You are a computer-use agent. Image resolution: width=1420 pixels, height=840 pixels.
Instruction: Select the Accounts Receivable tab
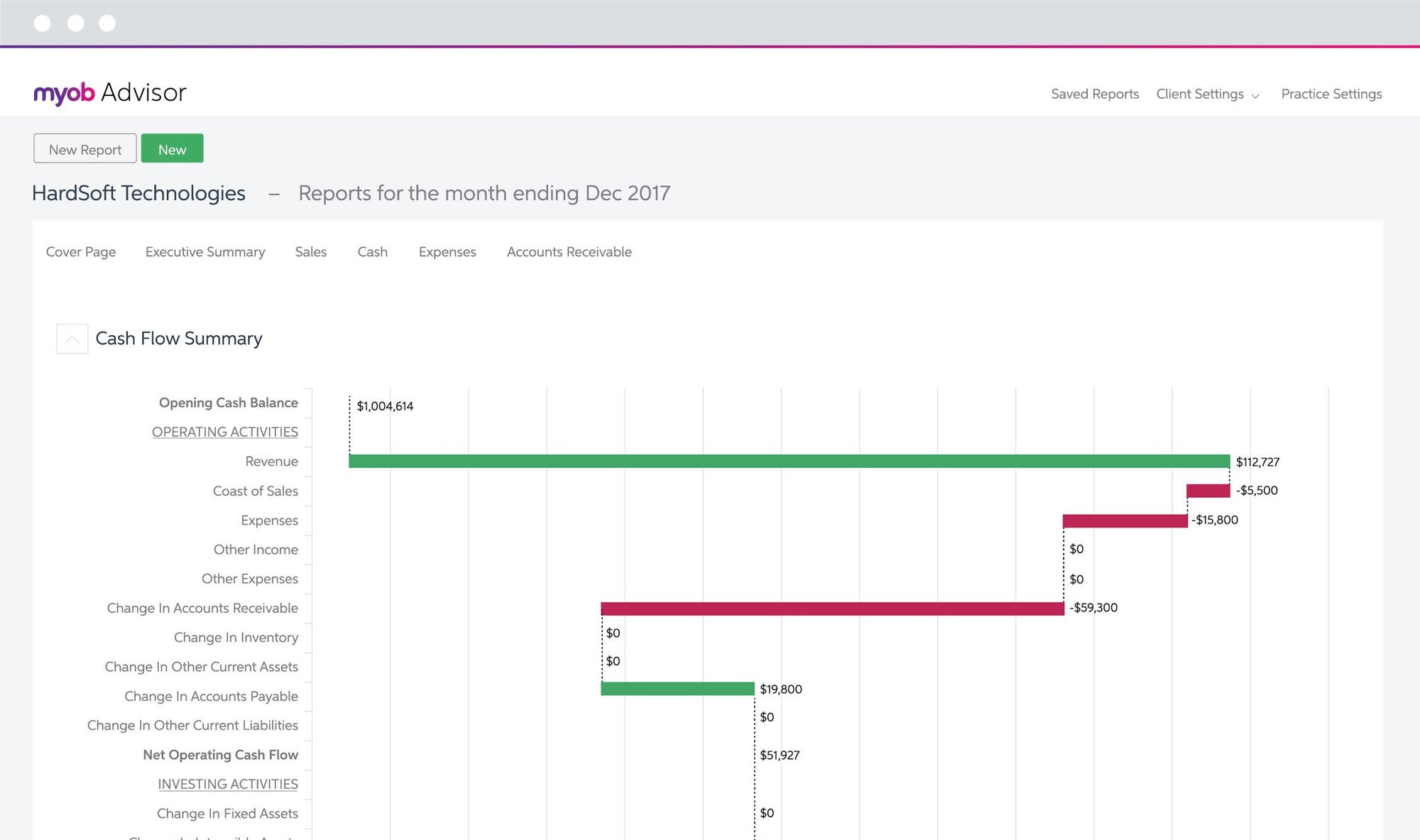click(x=569, y=252)
